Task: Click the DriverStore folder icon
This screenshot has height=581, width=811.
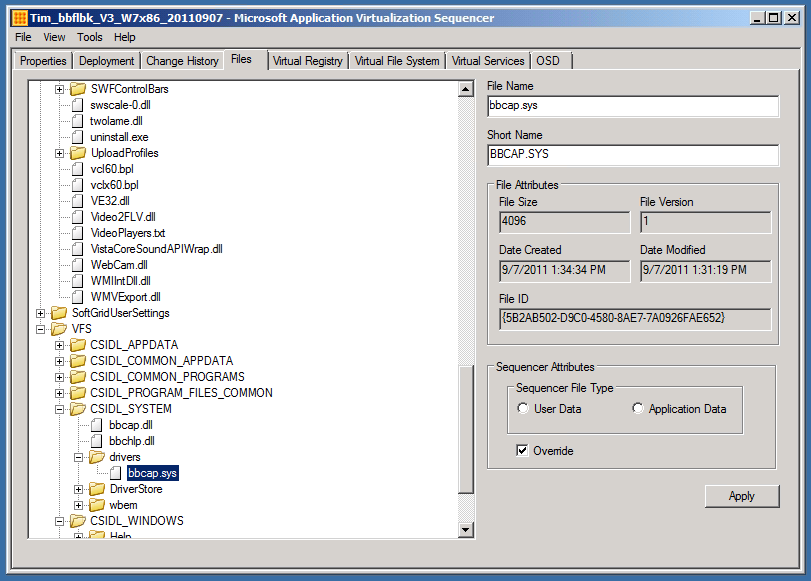Action: 97,489
